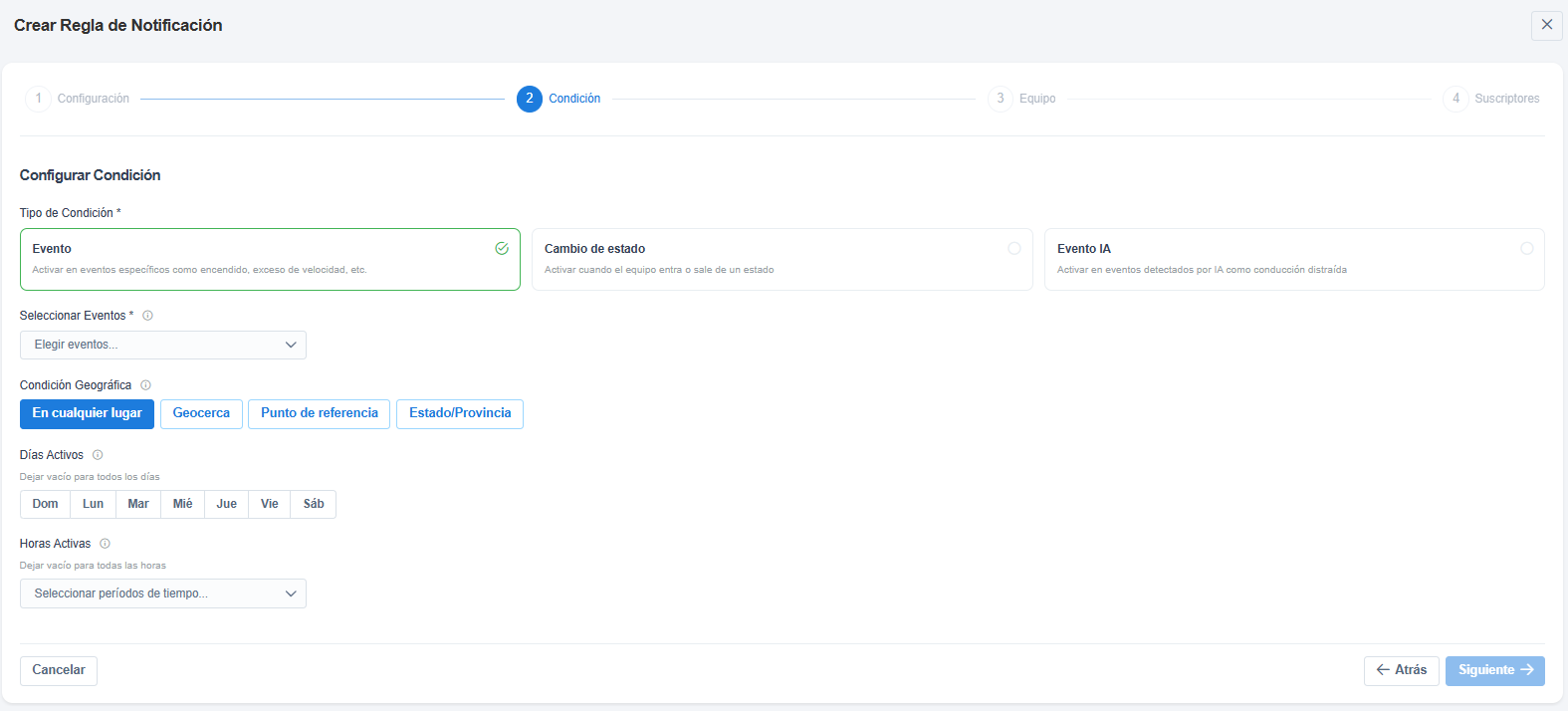Choose Geocerca geographic condition
This screenshot has height=711, width=1568.
pyautogui.click(x=201, y=414)
